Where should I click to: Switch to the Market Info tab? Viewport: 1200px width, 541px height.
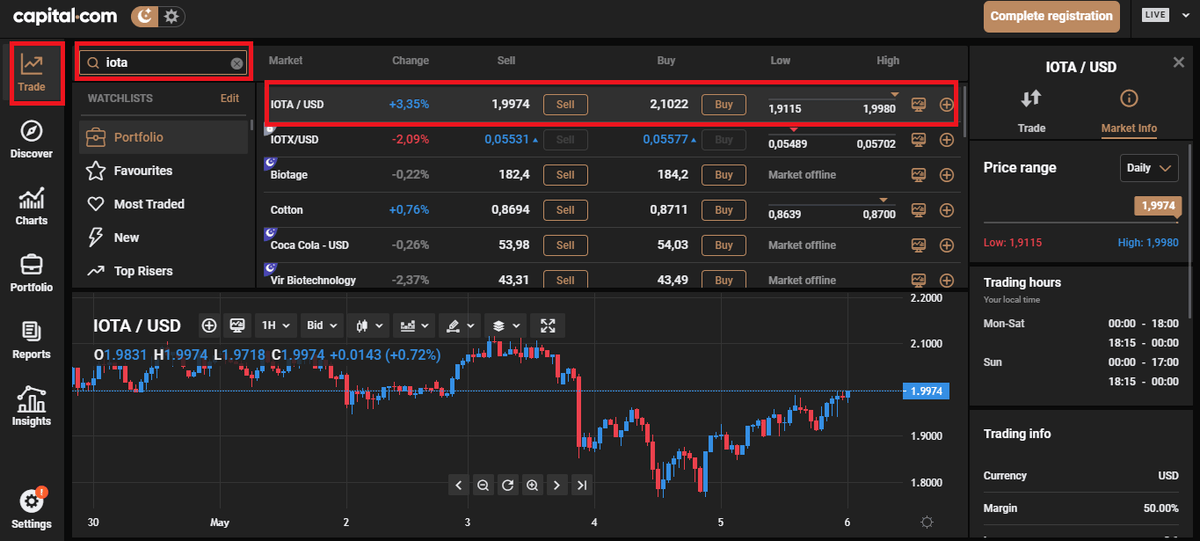[1128, 110]
